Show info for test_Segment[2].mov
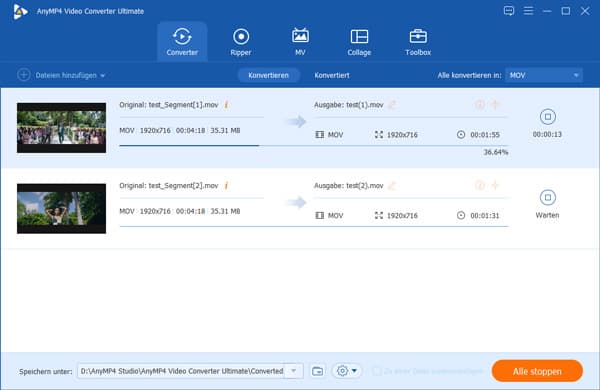 (x=227, y=186)
